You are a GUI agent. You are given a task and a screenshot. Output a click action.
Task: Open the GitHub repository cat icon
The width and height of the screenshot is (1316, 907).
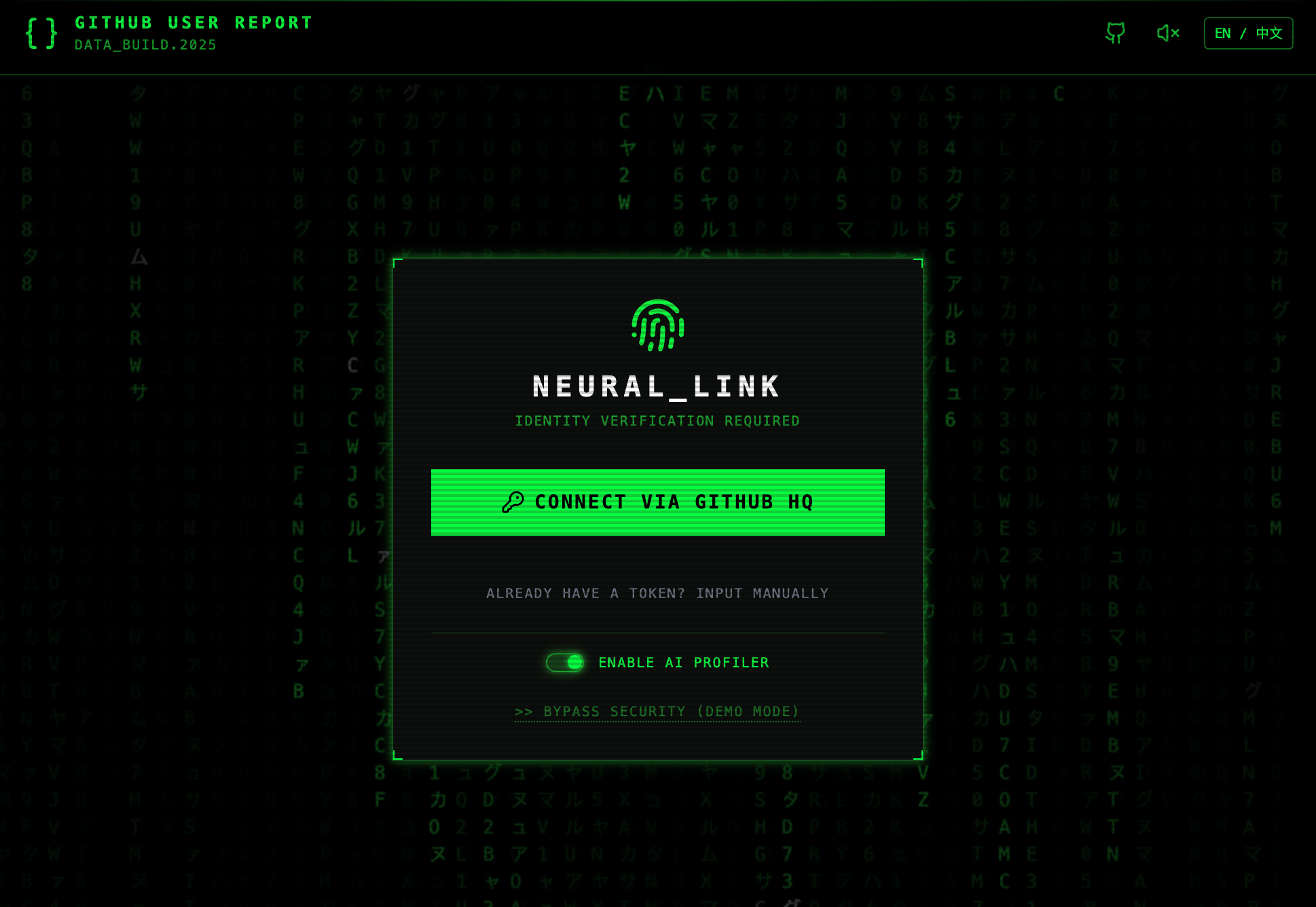(1115, 33)
